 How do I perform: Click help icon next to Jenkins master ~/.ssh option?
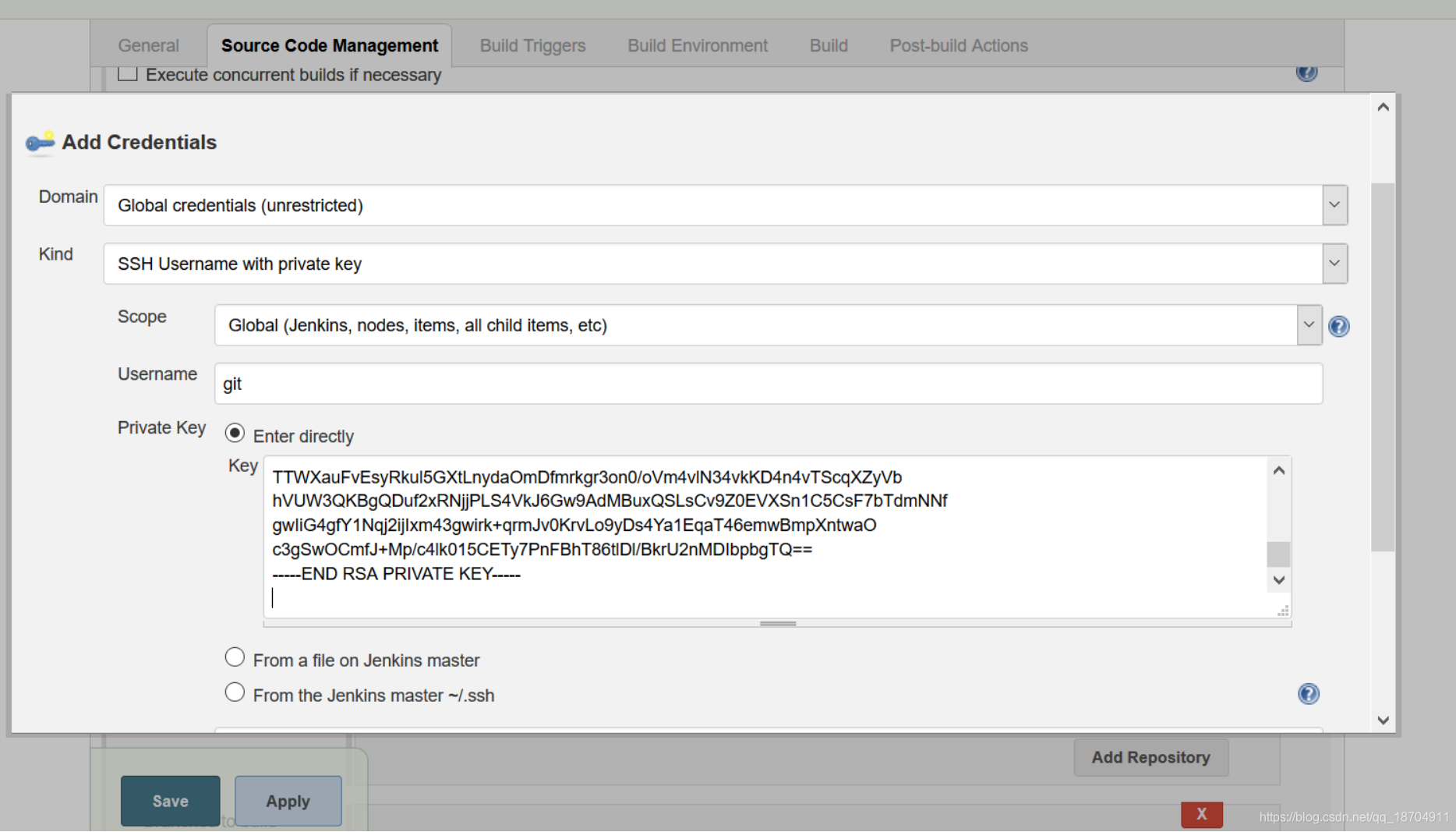pyautogui.click(x=1308, y=693)
